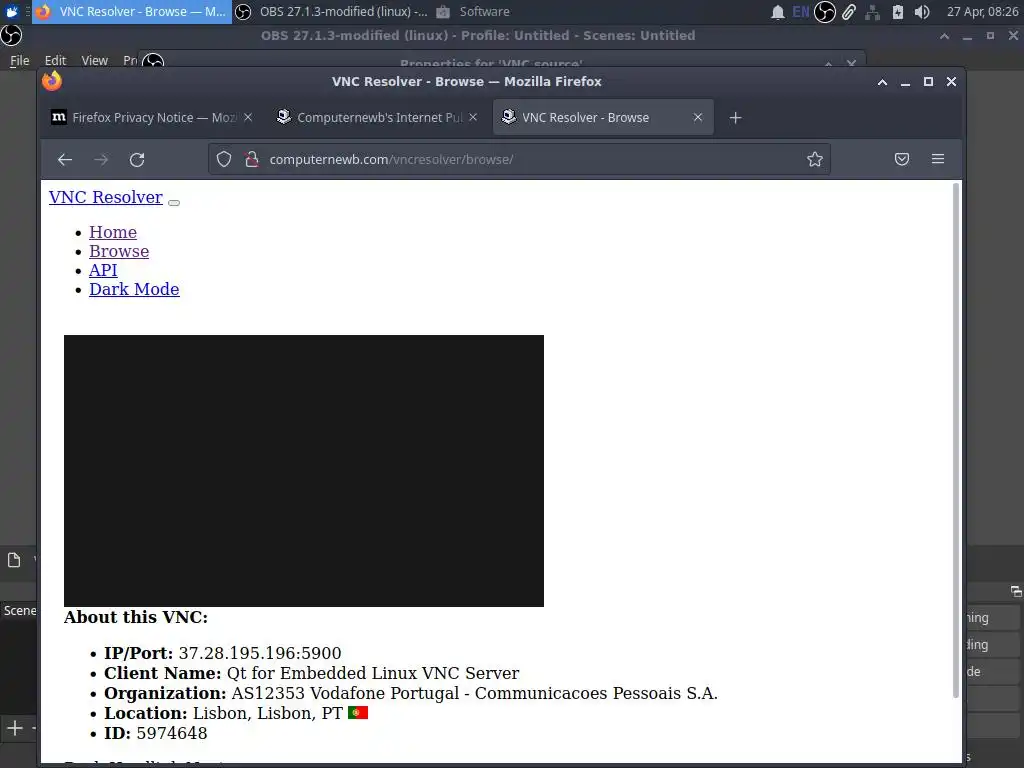Image resolution: width=1024 pixels, height=768 pixels.
Task: Open the applications menu icon on the taskbar
Action: click(12, 11)
